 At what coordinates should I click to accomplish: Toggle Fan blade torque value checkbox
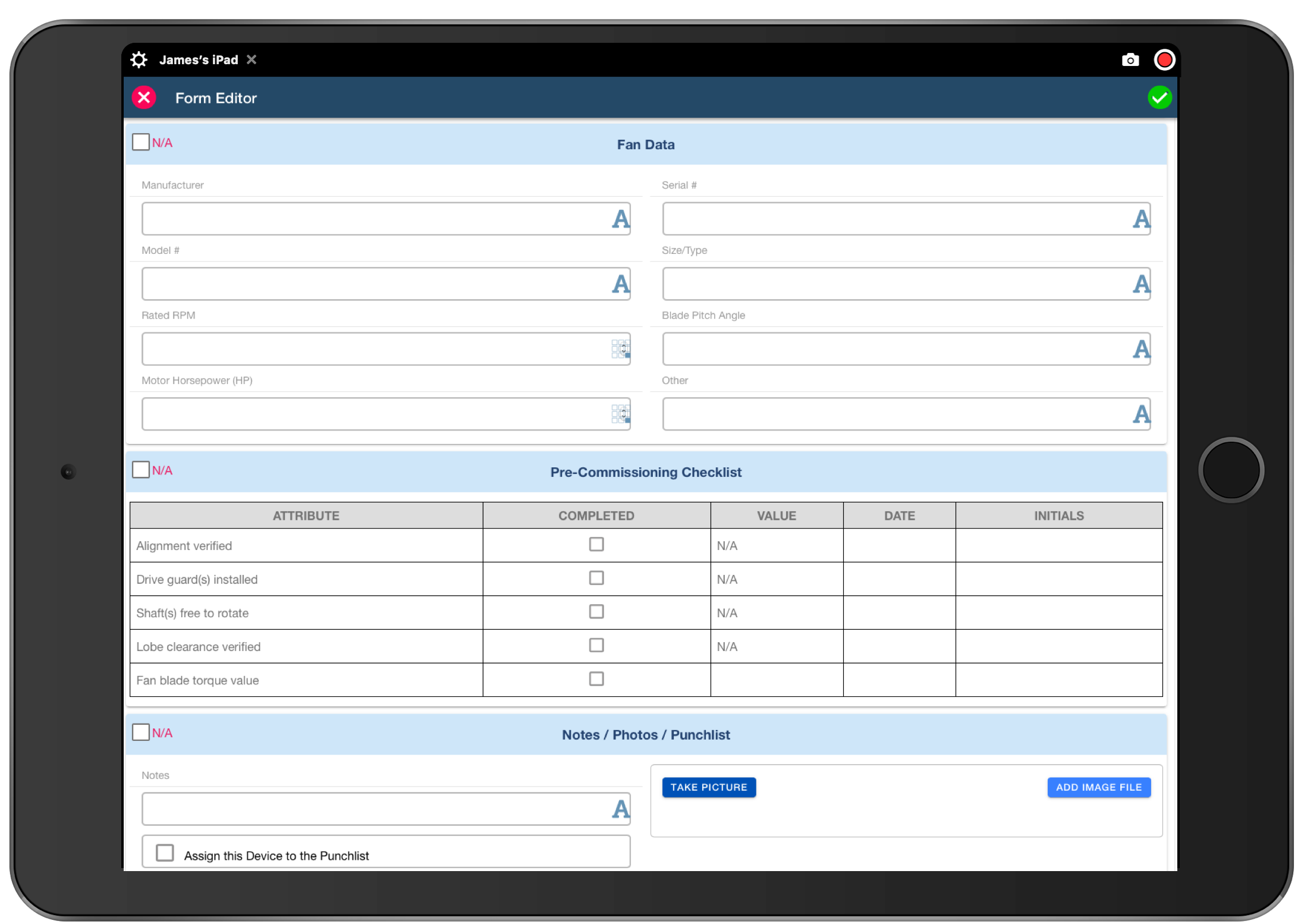(596, 679)
